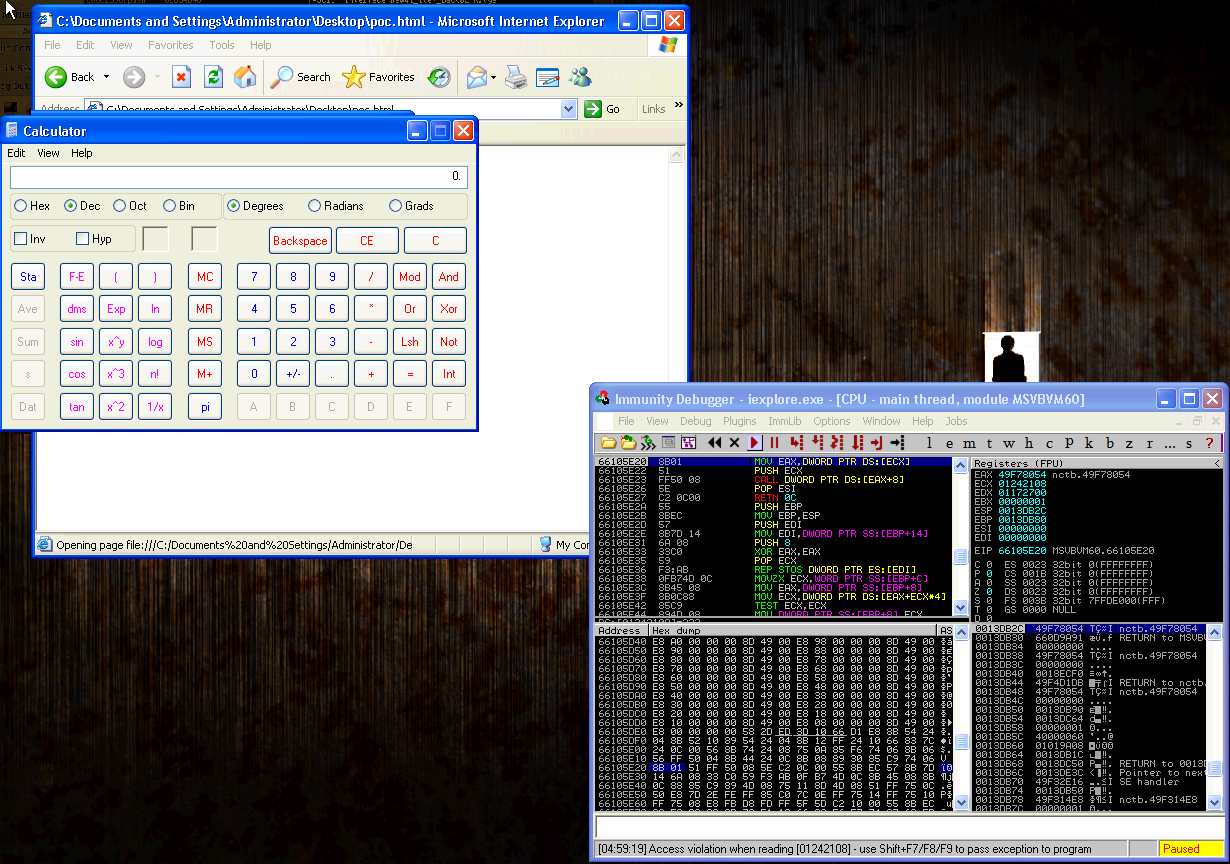Open the View menu in Calculator
The width and height of the screenshot is (1230, 864).
(48, 153)
